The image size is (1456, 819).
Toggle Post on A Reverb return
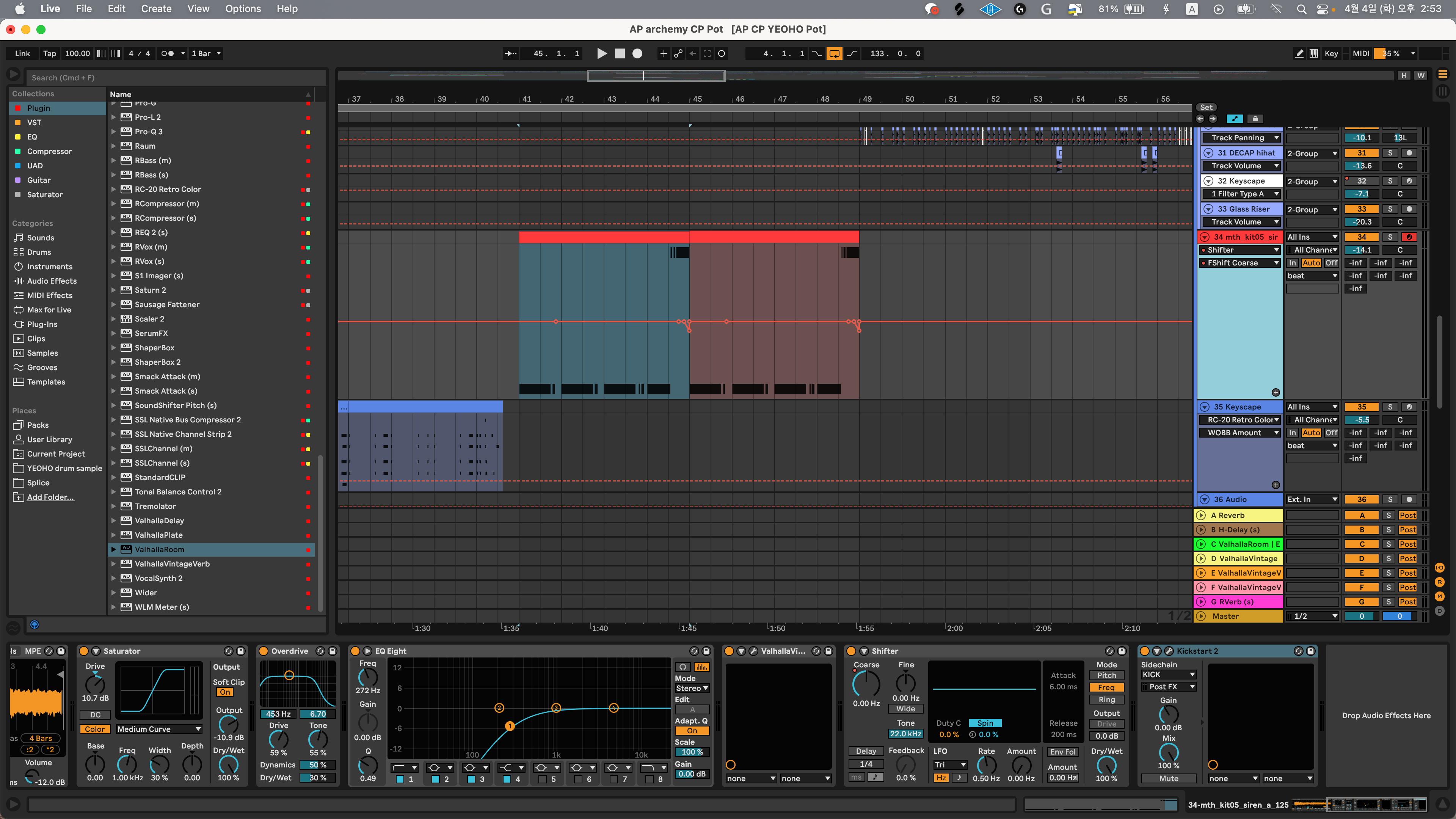click(x=1407, y=516)
